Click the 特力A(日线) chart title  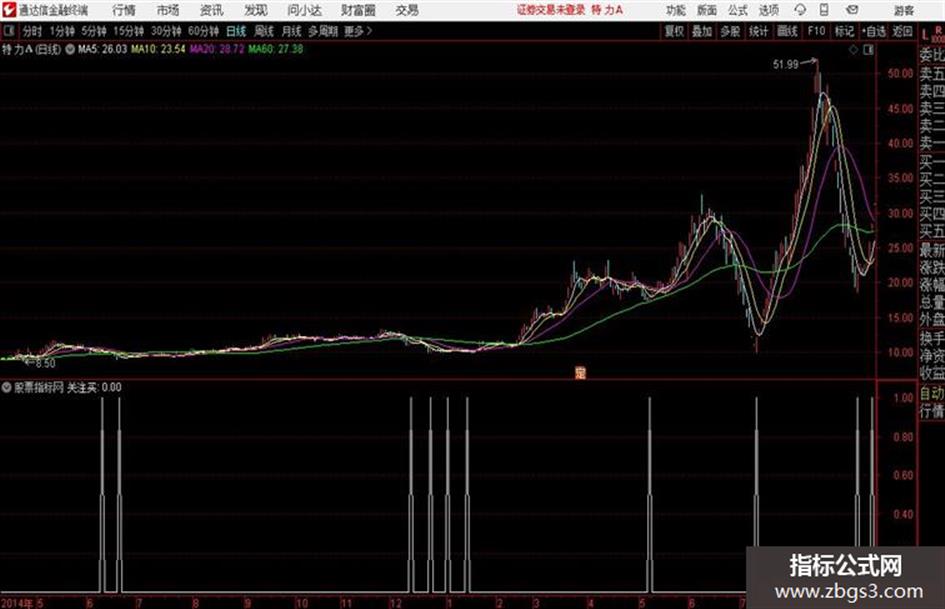[x=31, y=49]
